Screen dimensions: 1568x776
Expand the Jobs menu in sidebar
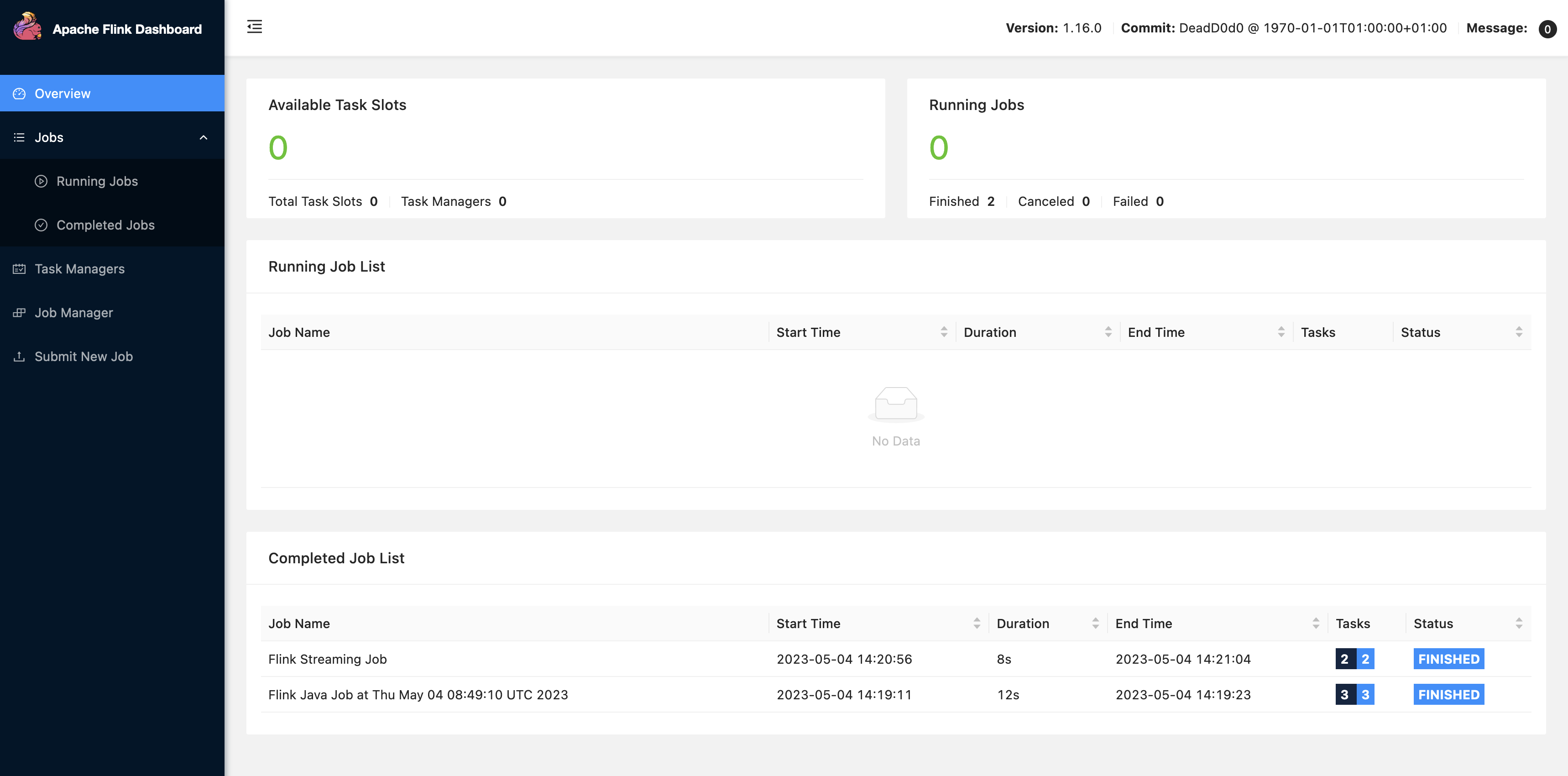click(112, 136)
